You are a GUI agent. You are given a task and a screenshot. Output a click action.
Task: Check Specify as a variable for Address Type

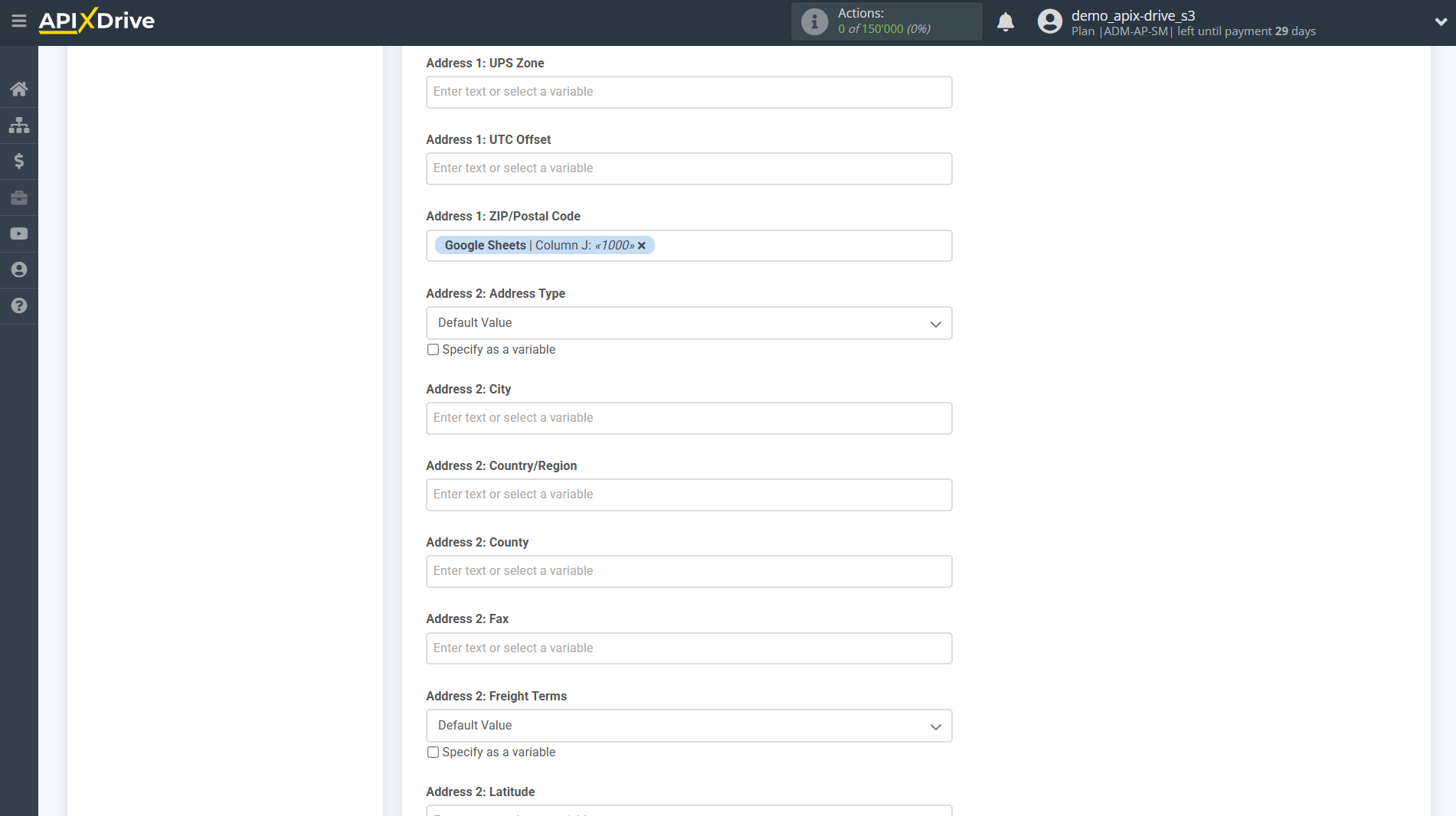pos(433,350)
